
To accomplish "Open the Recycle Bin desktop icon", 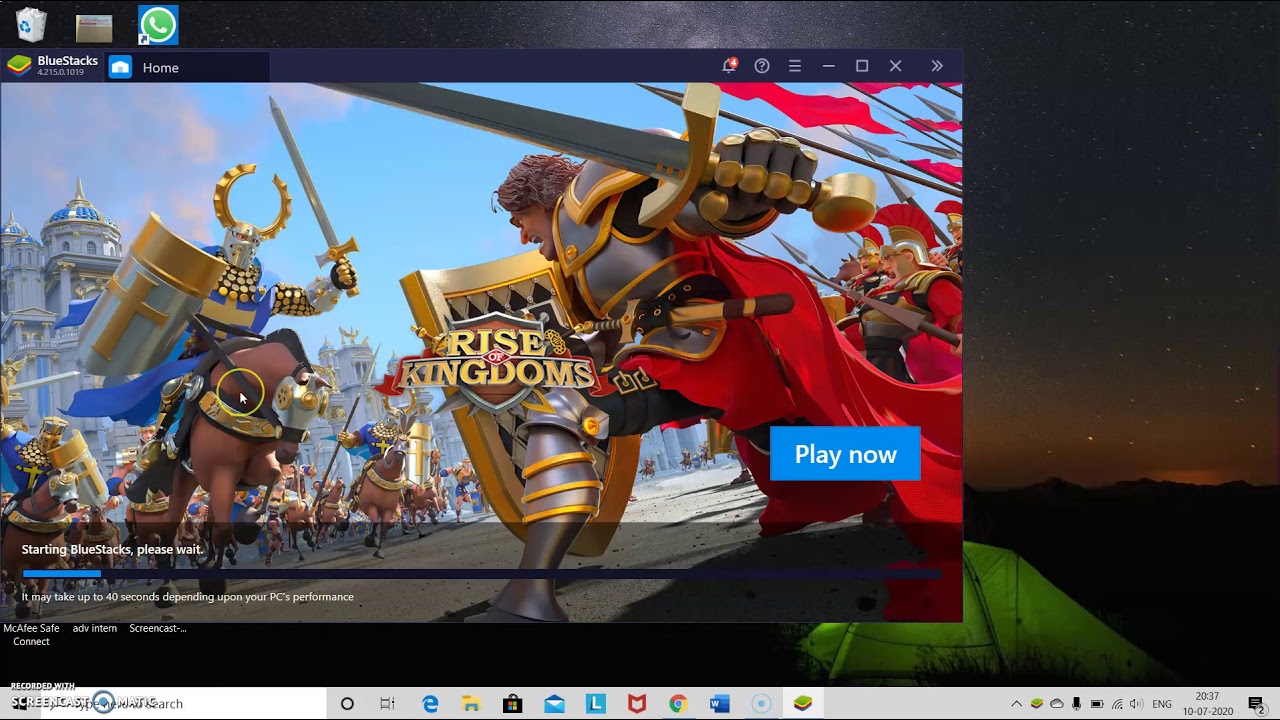I will 32,25.
